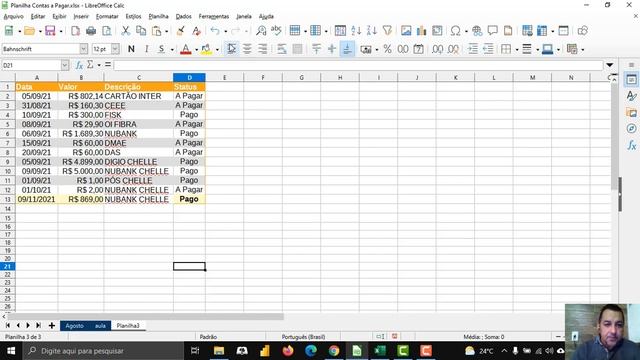
Task: Open the font size dropdown
Action: pos(115,49)
